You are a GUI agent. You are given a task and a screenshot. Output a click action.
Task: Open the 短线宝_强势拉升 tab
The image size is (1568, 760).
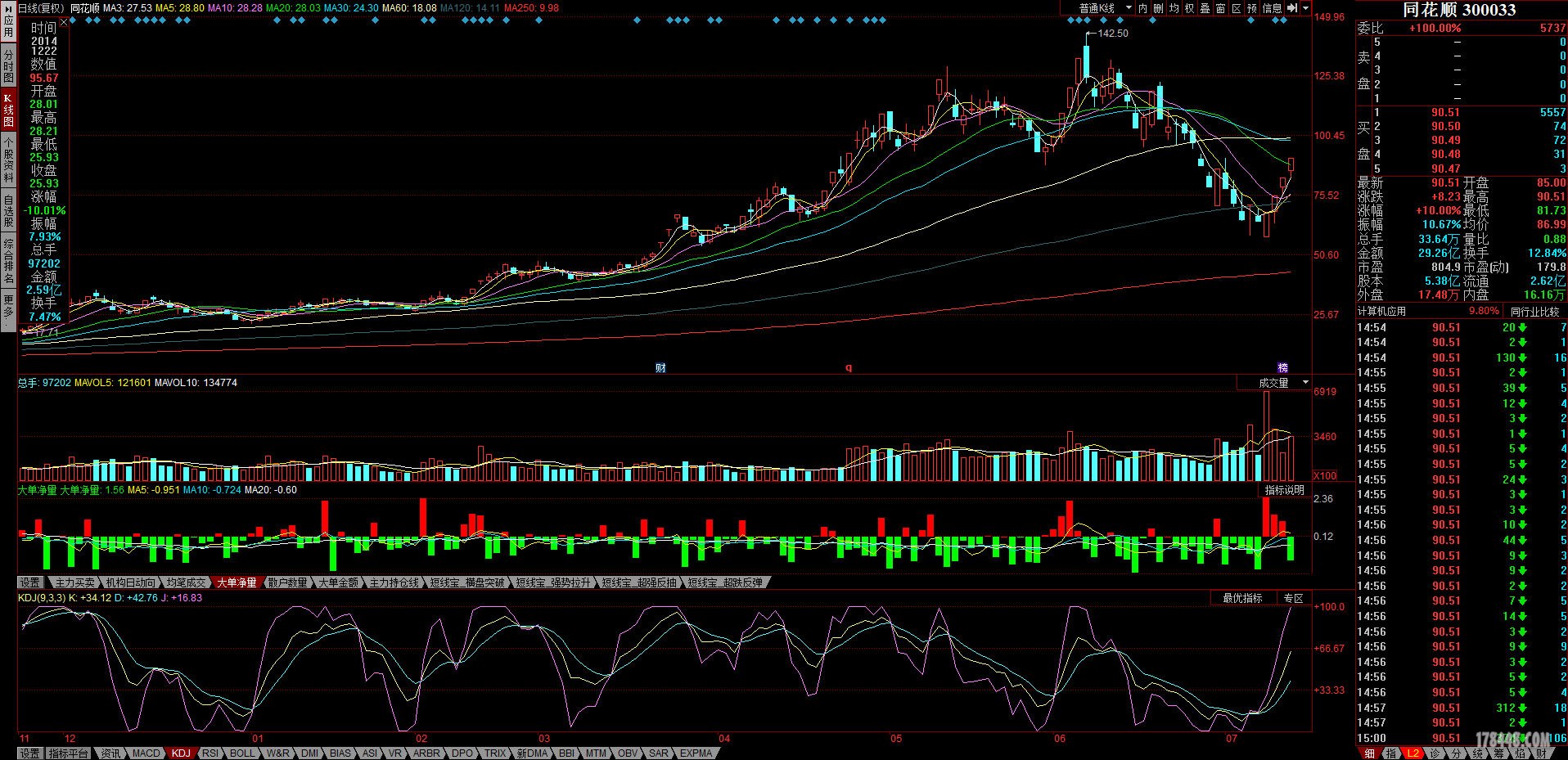[552, 582]
